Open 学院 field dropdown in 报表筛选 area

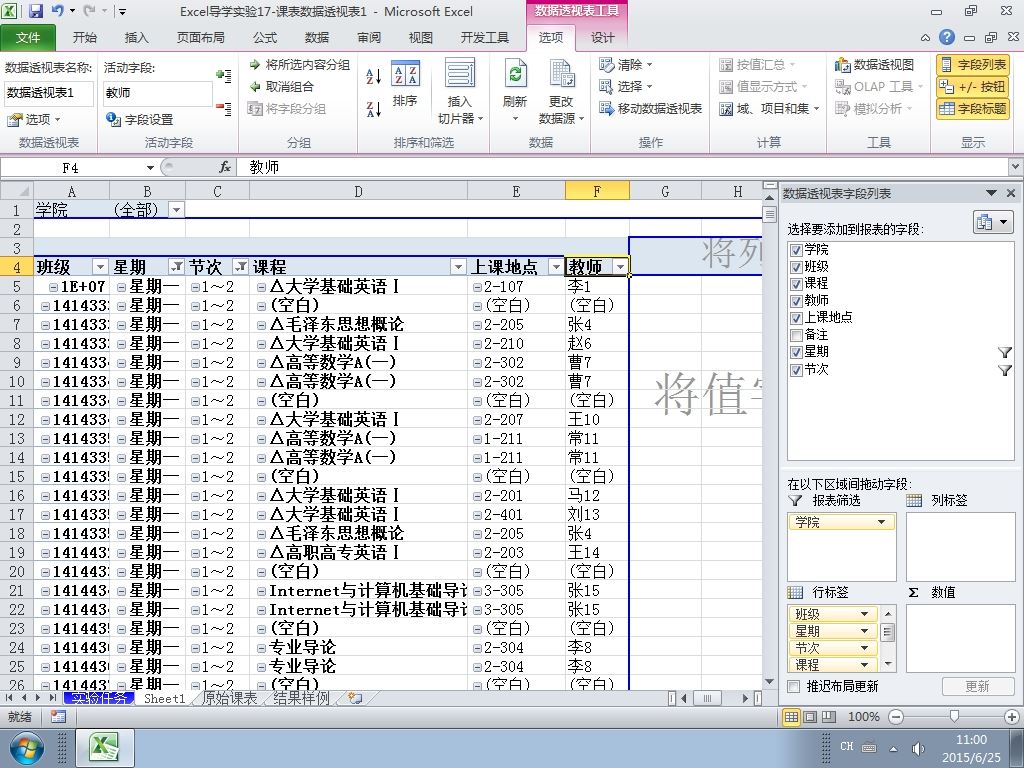click(x=881, y=522)
